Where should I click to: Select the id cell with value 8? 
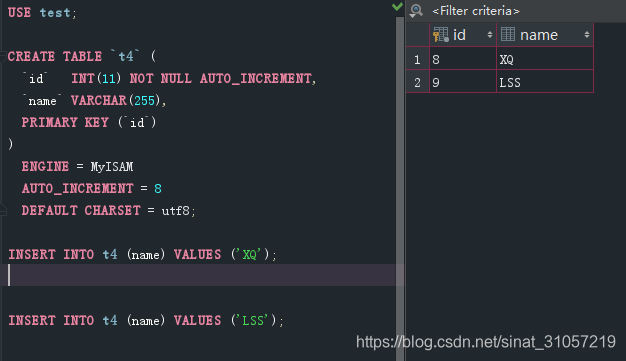(463, 60)
